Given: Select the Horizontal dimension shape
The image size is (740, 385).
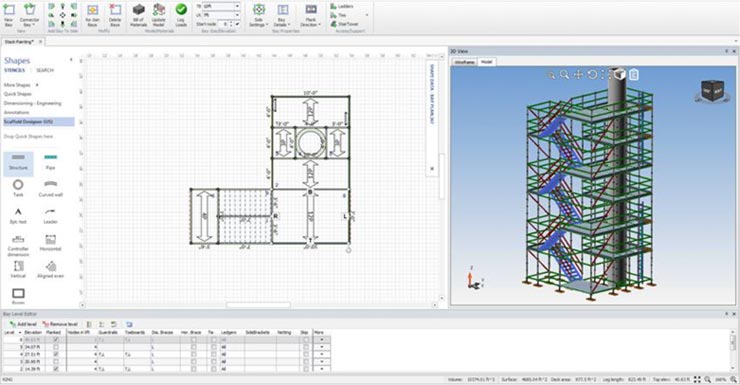Looking at the screenshot, I should point(50,243).
